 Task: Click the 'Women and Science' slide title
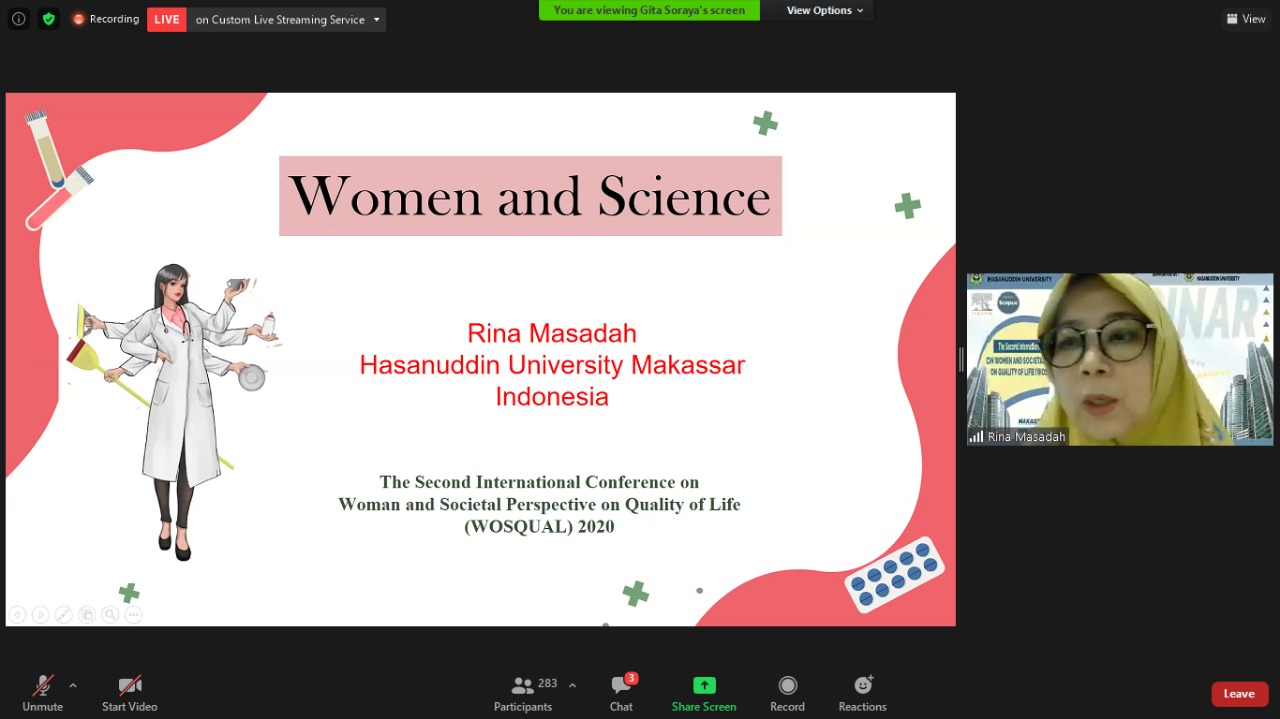[530, 196]
